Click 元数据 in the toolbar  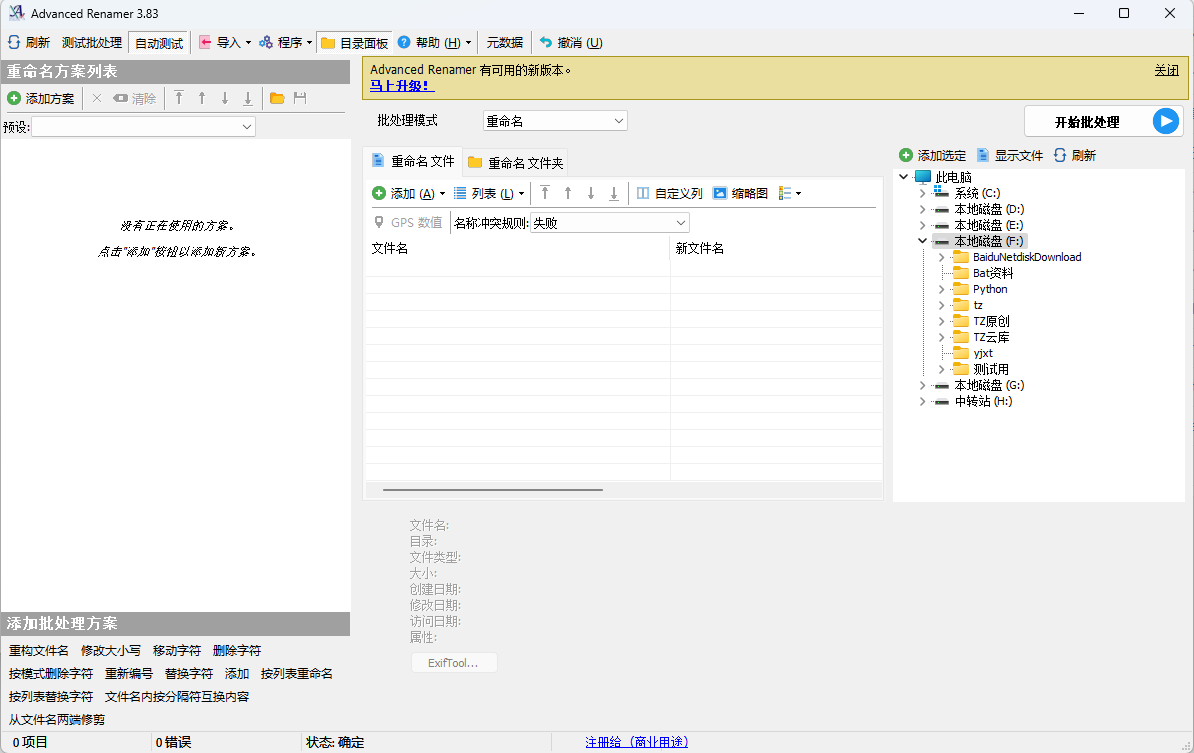tap(504, 43)
